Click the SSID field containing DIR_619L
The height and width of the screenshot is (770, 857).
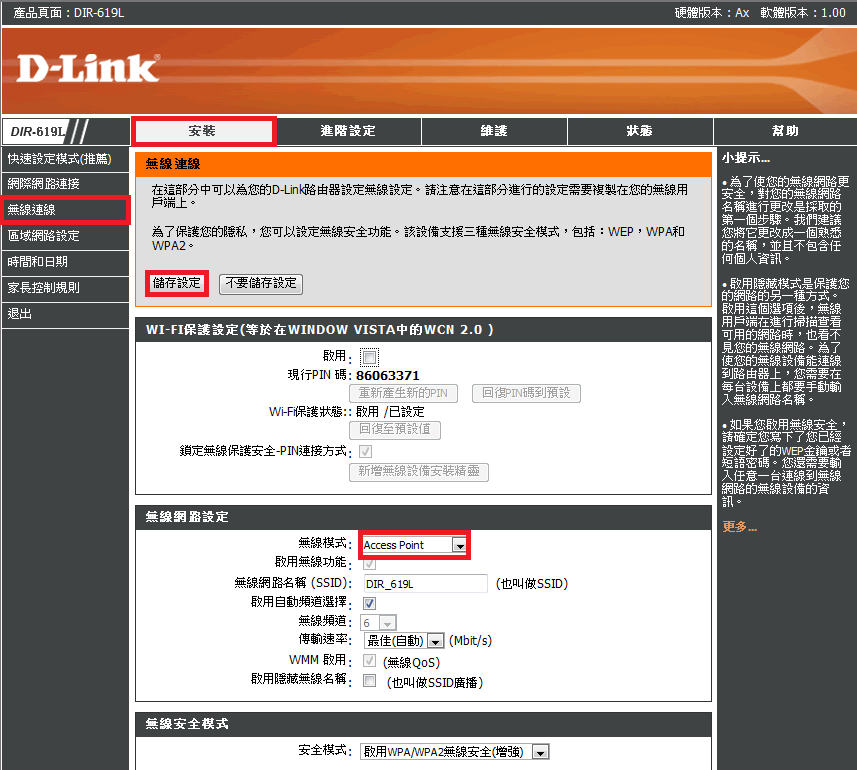pos(425,584)
